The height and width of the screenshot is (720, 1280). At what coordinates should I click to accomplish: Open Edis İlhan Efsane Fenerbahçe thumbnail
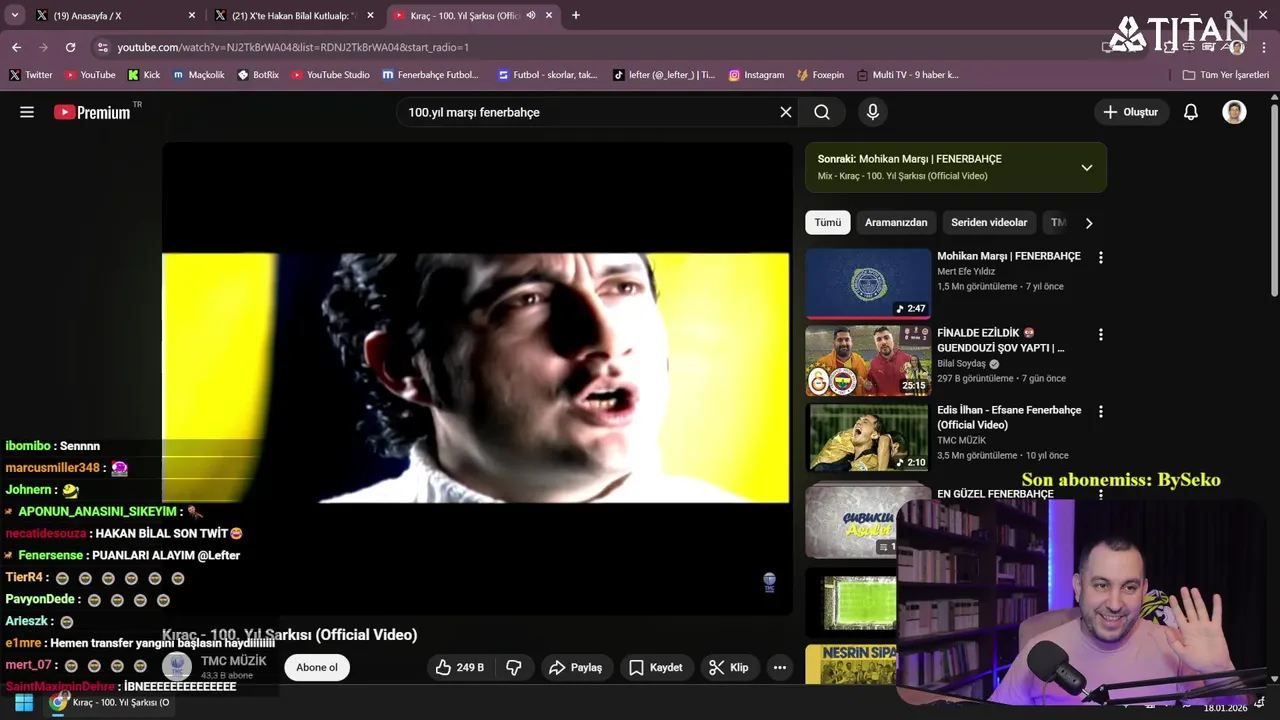click(868, 437)
